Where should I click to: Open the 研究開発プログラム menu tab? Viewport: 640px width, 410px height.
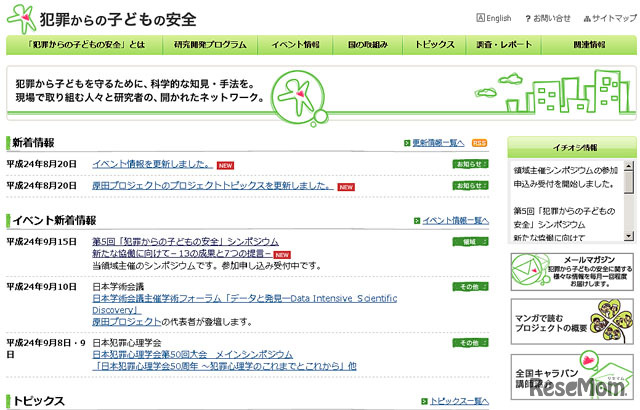[x=209, y=45]
